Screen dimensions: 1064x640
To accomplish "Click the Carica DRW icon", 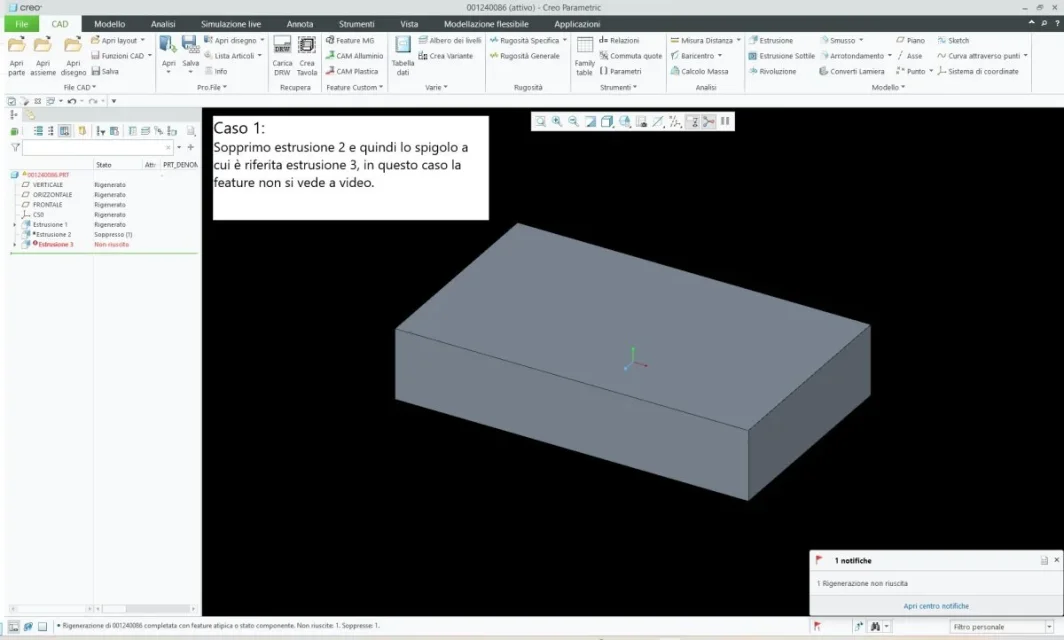I will tap(282, 54).
